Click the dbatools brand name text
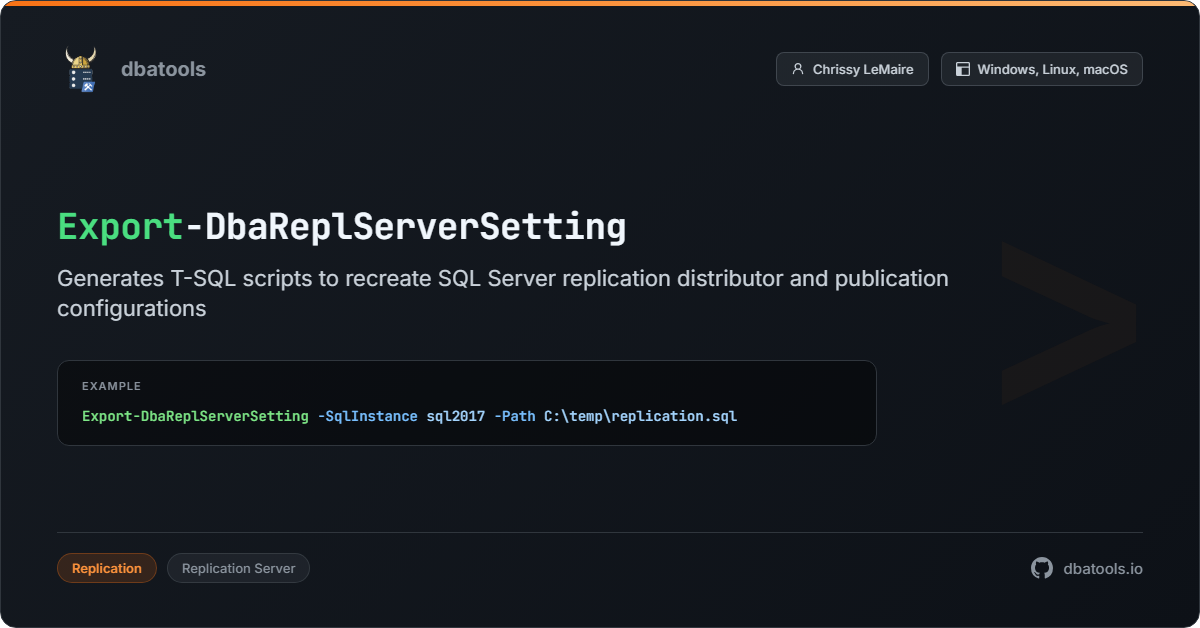This screenshot has height=628, width=1200. pyautogui.click(x=163, y=69)
